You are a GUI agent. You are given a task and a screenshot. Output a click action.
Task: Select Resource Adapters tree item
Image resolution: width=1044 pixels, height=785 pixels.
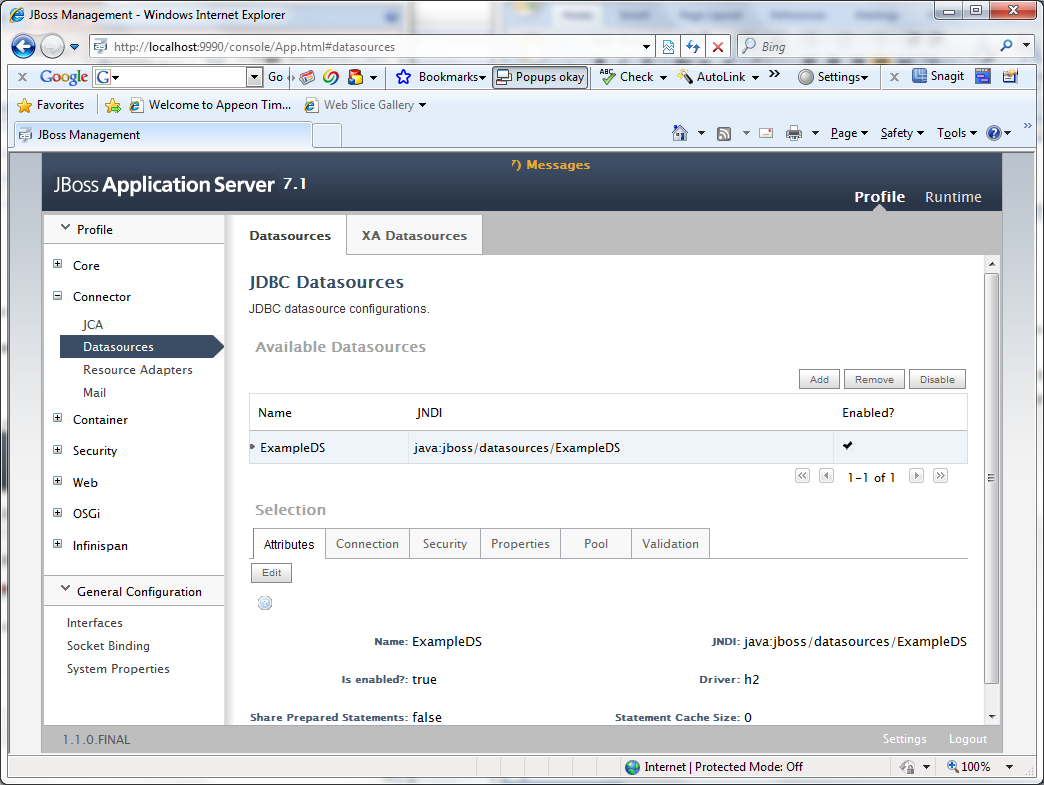tap(138, 370)
